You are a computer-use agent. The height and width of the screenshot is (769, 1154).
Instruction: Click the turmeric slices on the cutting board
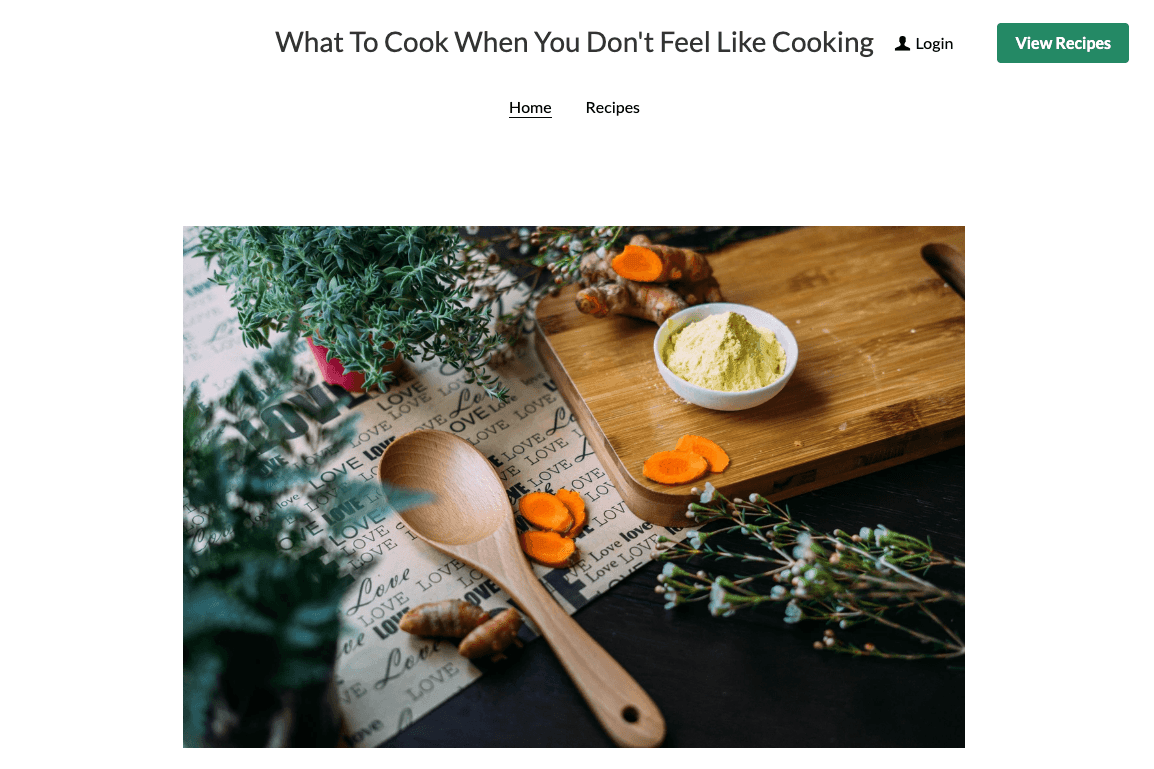(685, 460)
